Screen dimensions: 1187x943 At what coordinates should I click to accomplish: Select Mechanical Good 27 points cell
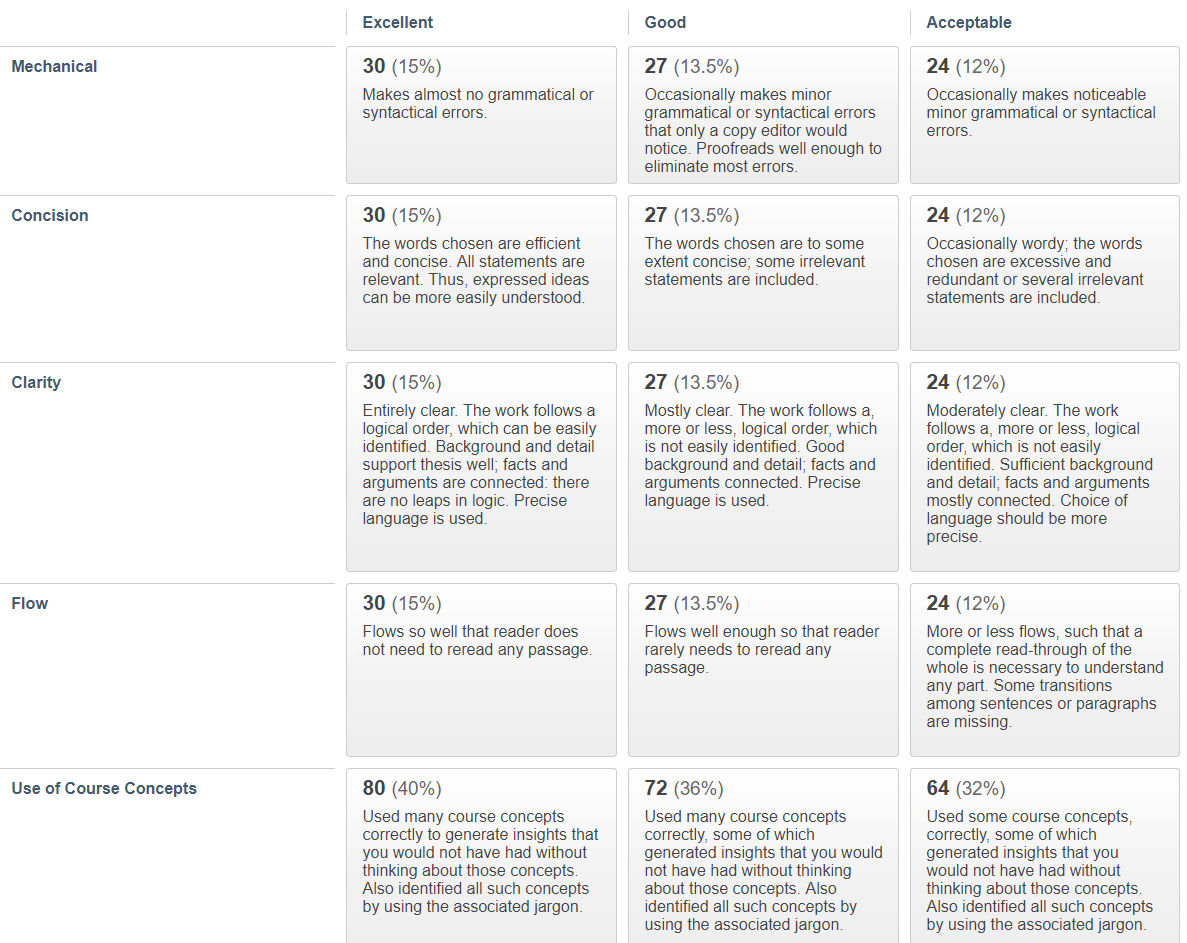tap(763, 115)
